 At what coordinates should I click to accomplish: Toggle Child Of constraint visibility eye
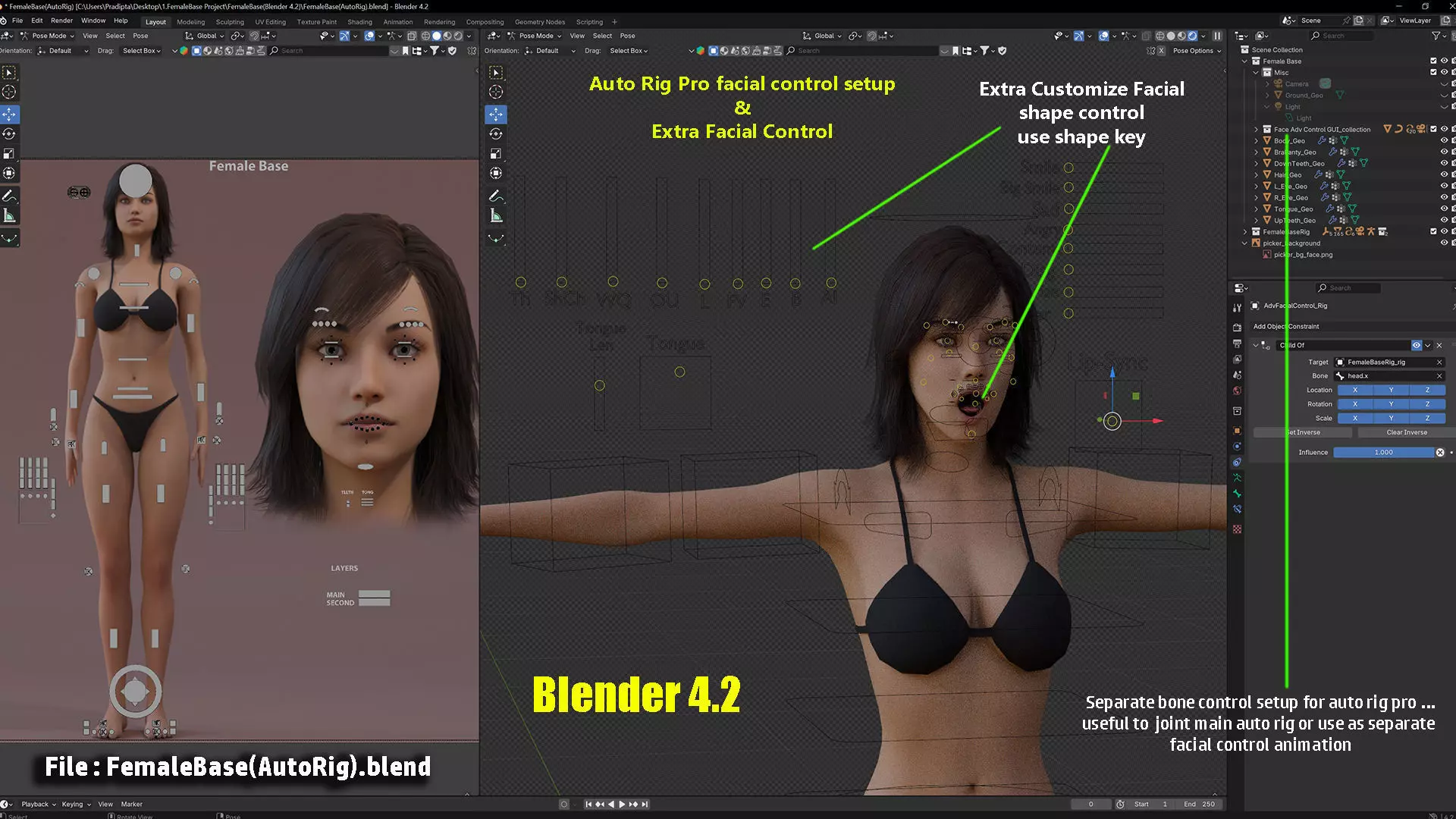(x=1416, y=345)
